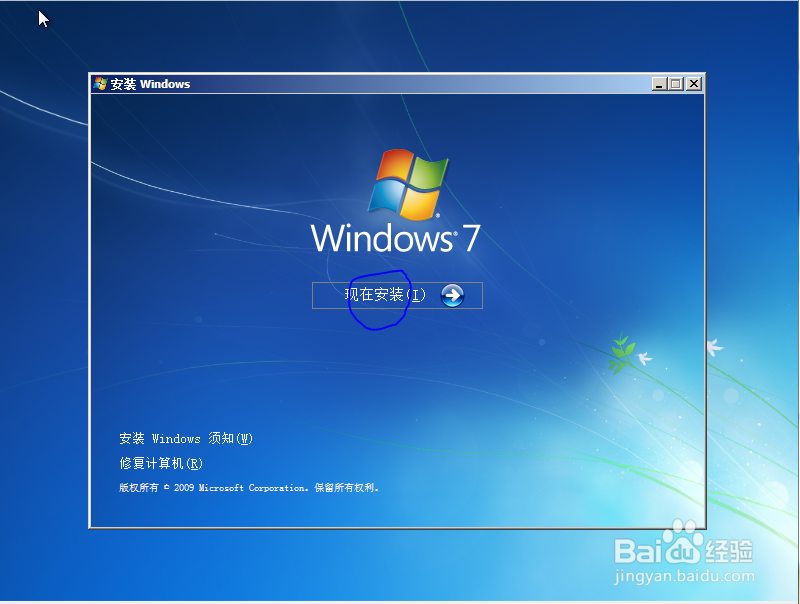Viewport: 800px width, 604px height.
Task: Click the circled install option
Action: [380, 295]
